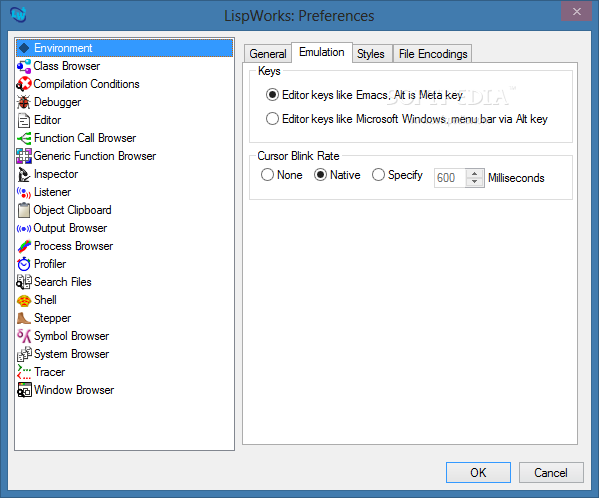Select the Environment label

(x=63, y=48)
